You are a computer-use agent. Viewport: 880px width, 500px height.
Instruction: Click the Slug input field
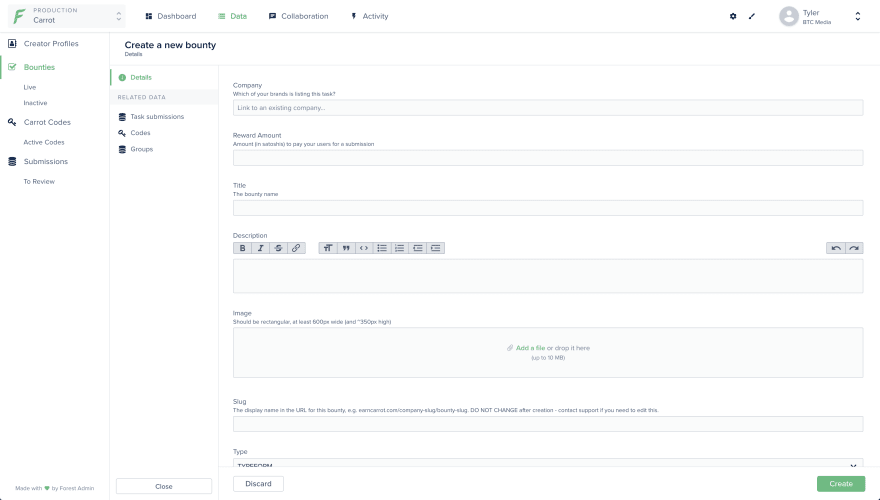548,424
